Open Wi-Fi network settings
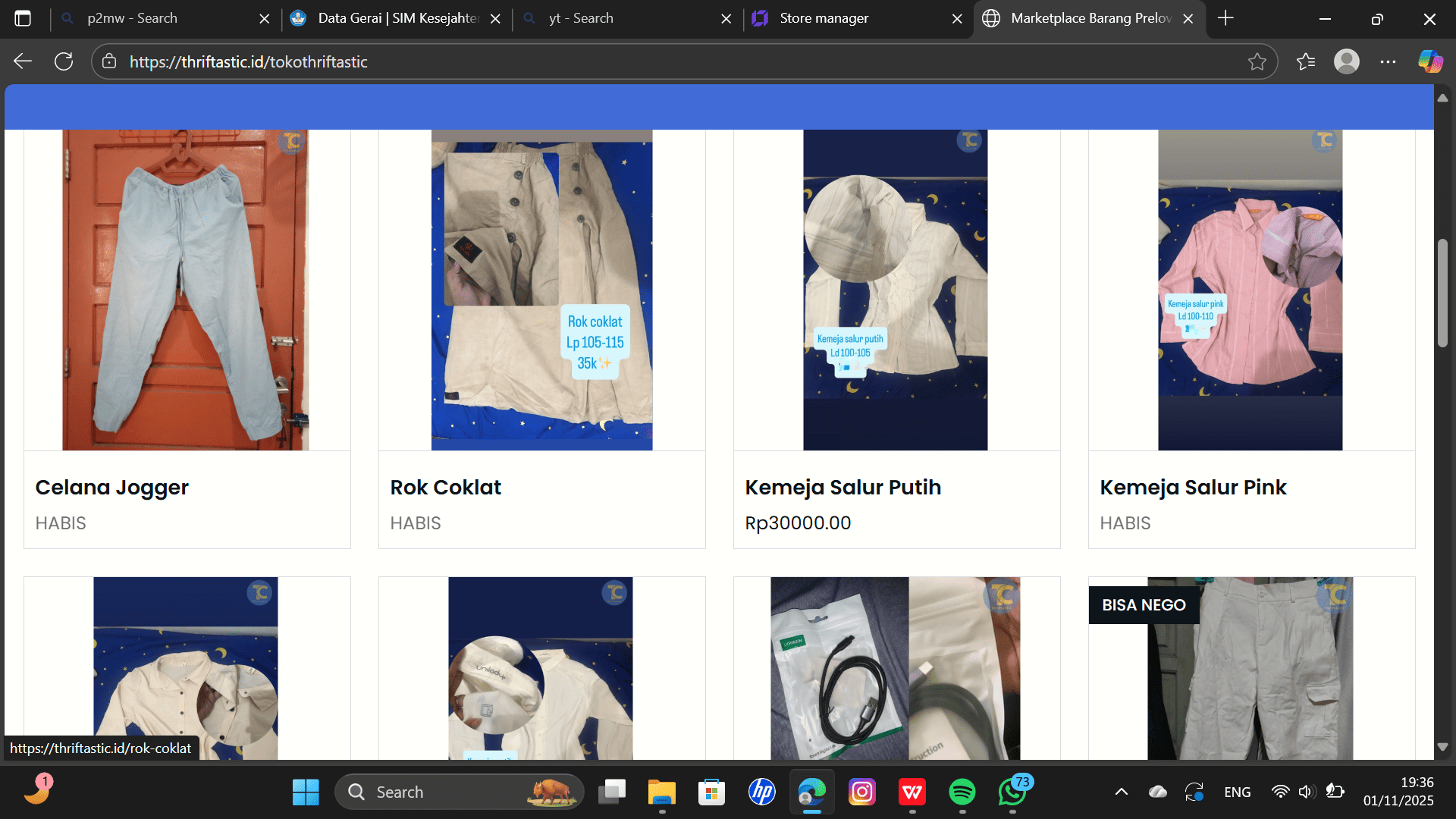The width and height of the screenshot is (1456, 819). (1280, 792)
